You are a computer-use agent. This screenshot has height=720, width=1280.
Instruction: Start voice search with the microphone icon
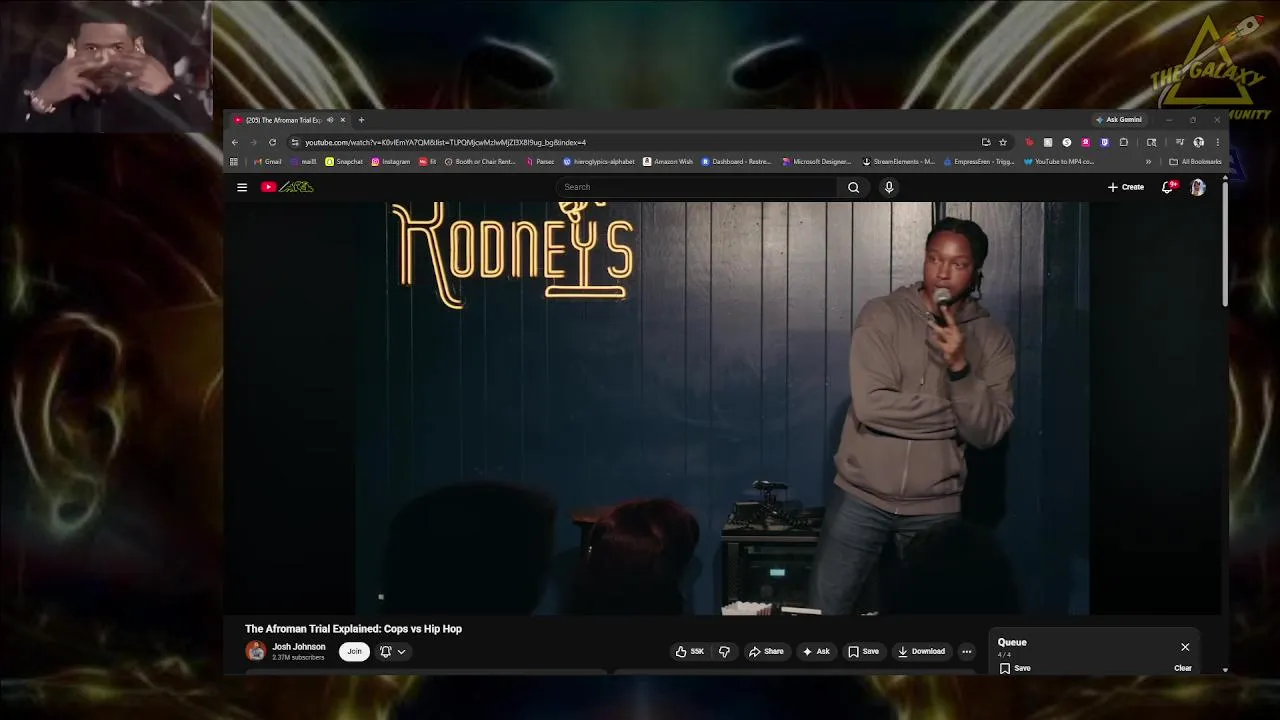pyautogui.click(x=888, y=187)
